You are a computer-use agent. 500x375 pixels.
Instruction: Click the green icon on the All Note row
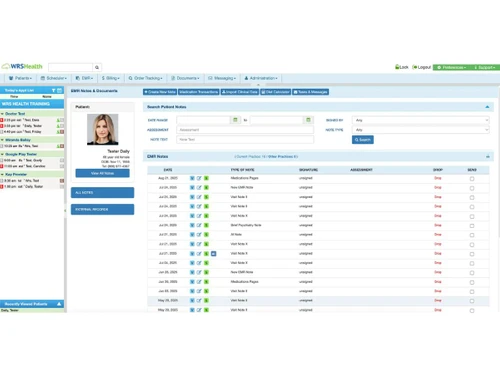point(206,235)
